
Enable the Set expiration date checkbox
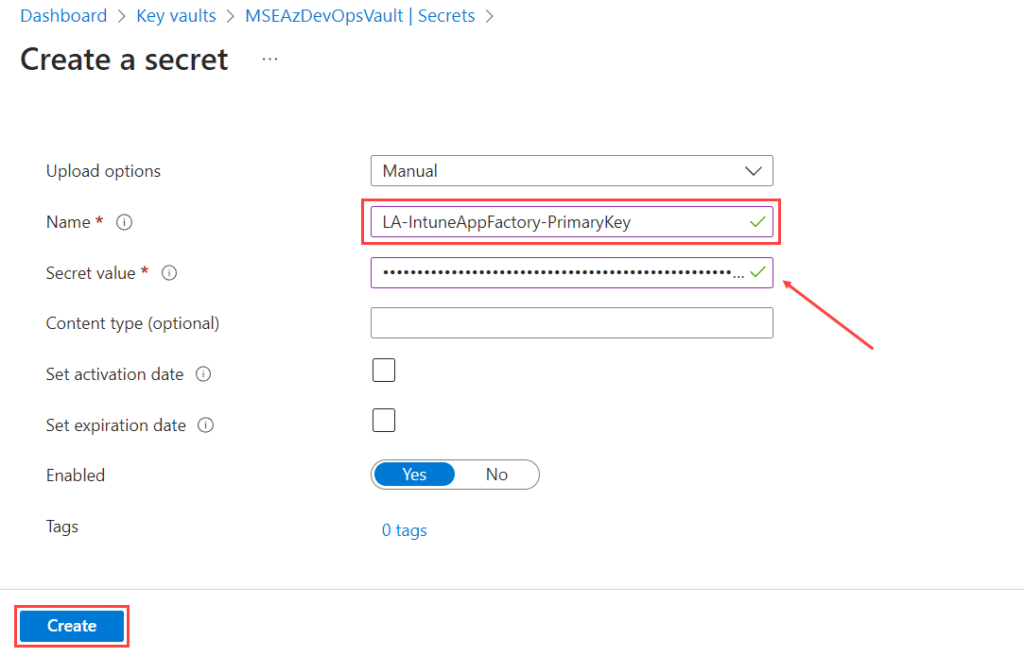click(x=383, y=421)
